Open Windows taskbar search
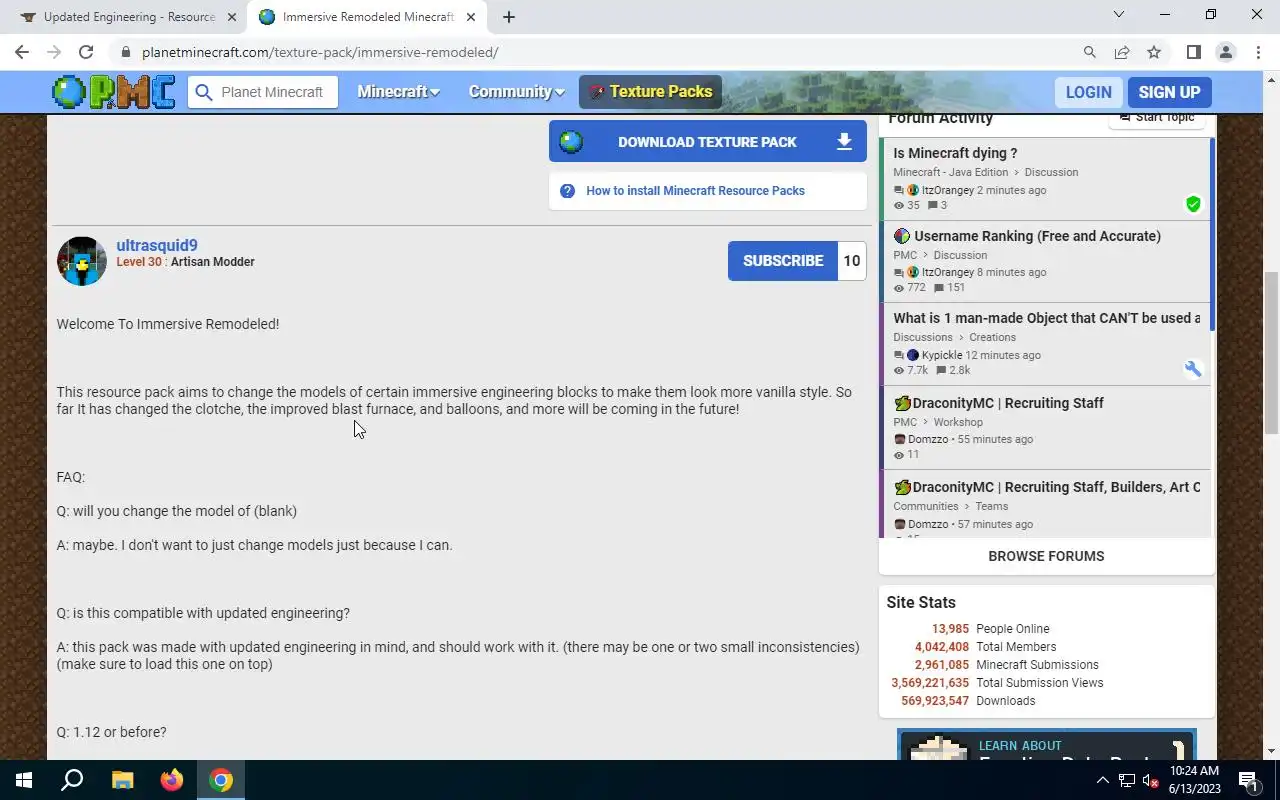Screen dimensions: 1280x800 pyautogui.click(x=72, y=780)
